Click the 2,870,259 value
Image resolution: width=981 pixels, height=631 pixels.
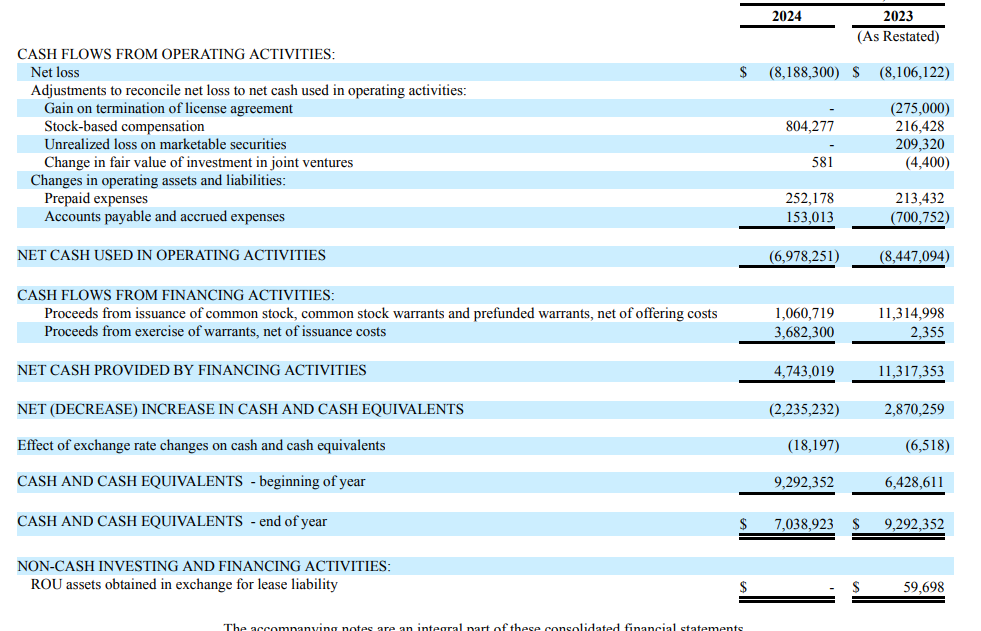914,410
